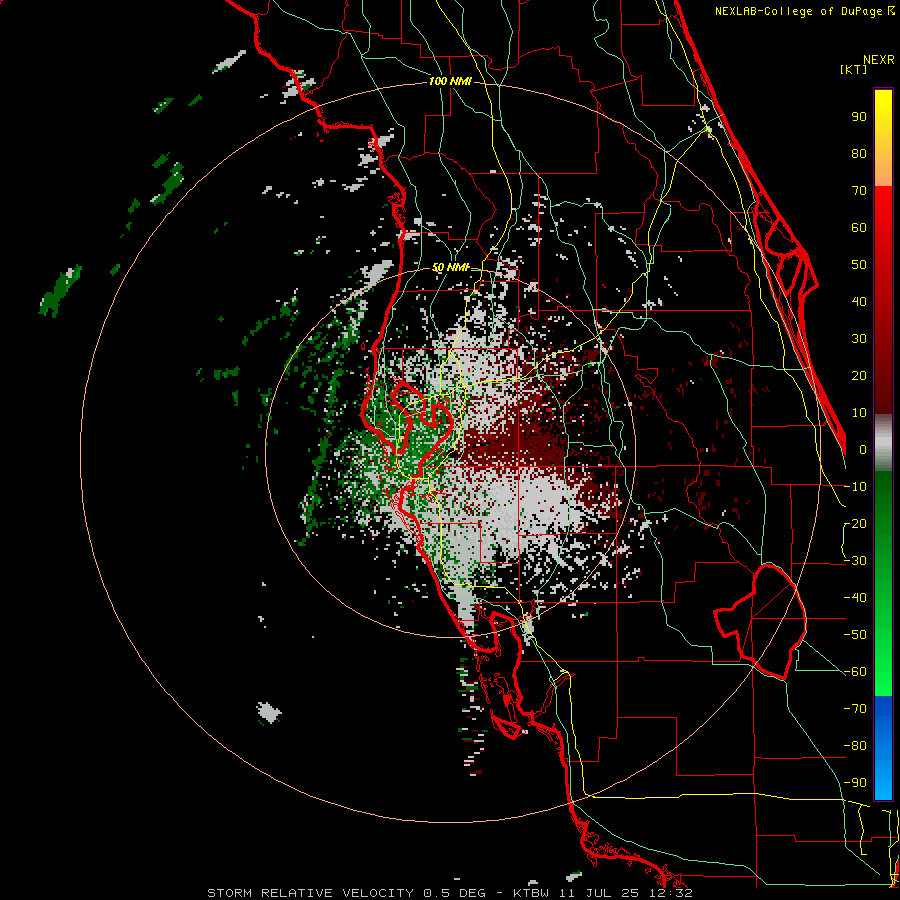Click the -50 value on velocity scale
Viewport: 900px width, 900px height.
(855, 635)
